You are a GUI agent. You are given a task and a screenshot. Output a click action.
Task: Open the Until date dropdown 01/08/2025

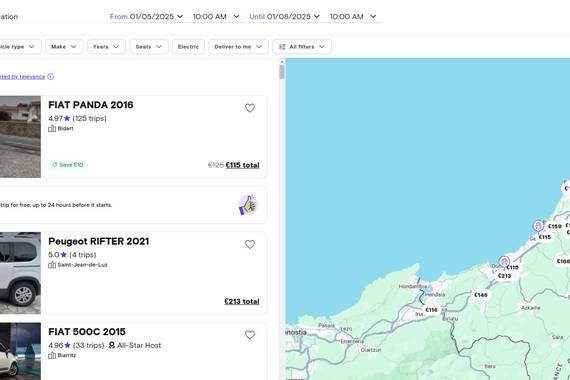[x=285, y=16]
